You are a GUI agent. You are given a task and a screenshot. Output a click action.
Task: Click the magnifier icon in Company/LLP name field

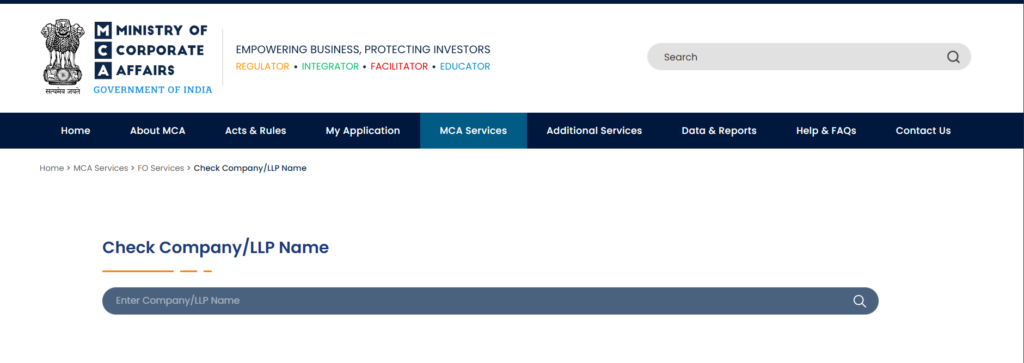[859, 301]
